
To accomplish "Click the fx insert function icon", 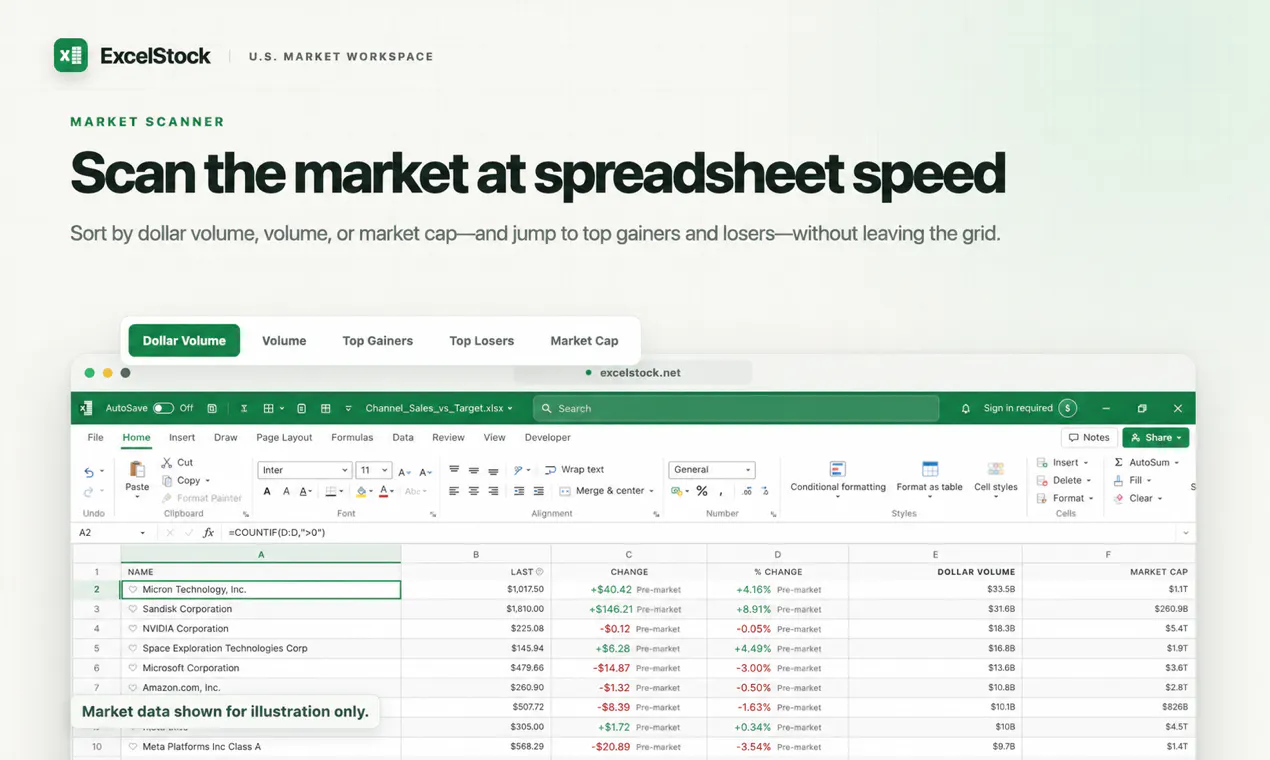I will [208, 533].
